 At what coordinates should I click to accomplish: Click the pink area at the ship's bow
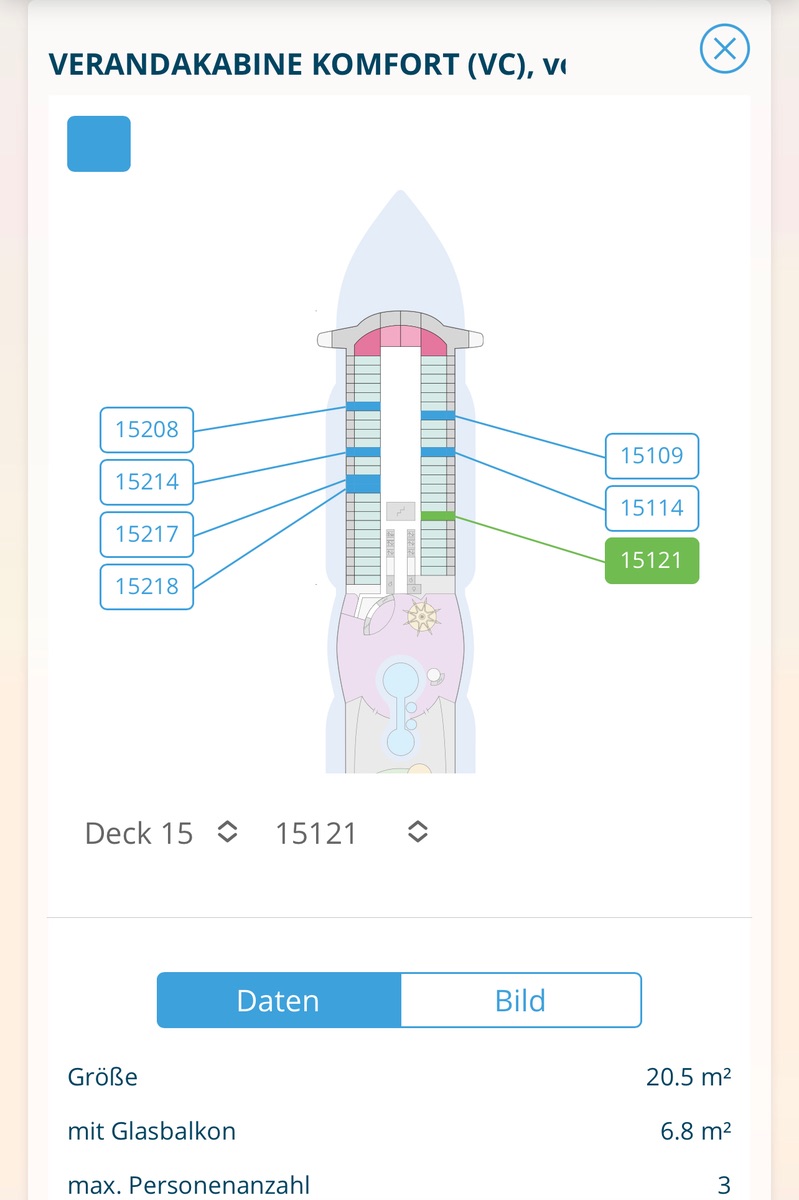pyautogui.click(x=400, y=339)
